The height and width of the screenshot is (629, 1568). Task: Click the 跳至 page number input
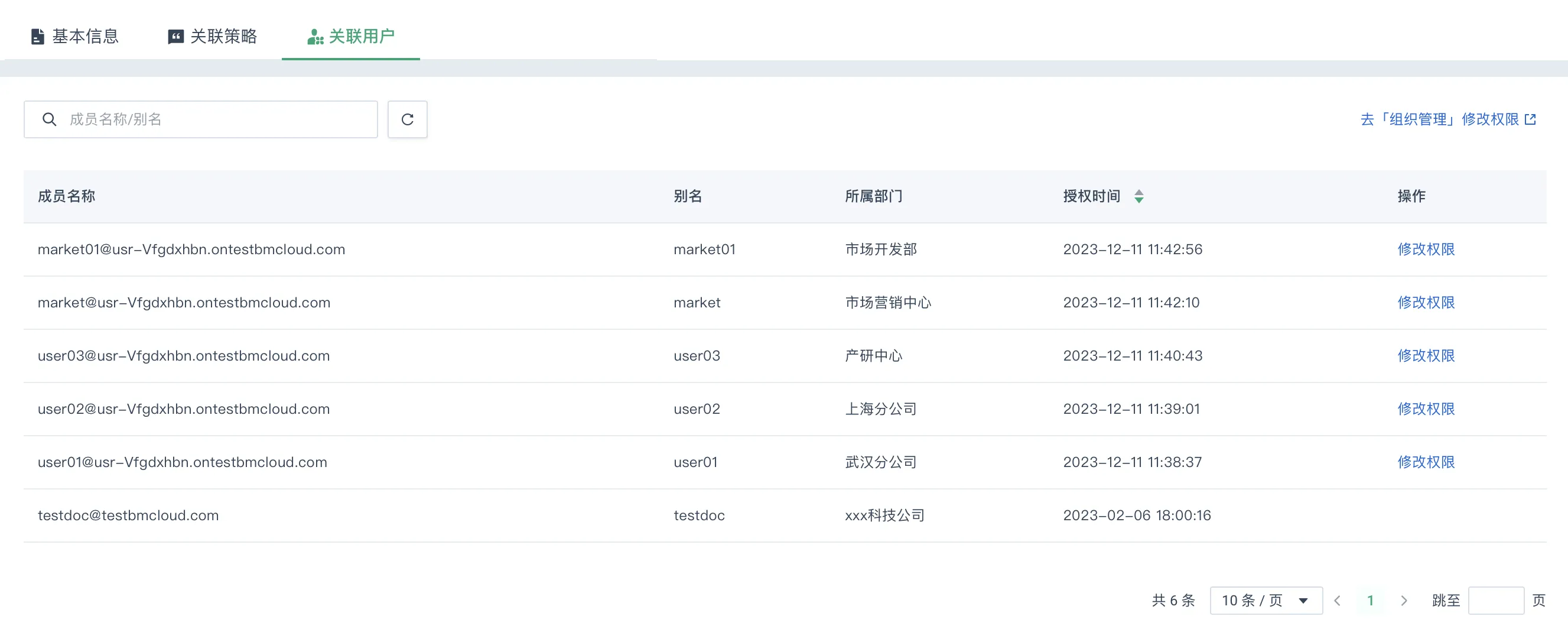pyautogui.click(x=1495, y=601)
